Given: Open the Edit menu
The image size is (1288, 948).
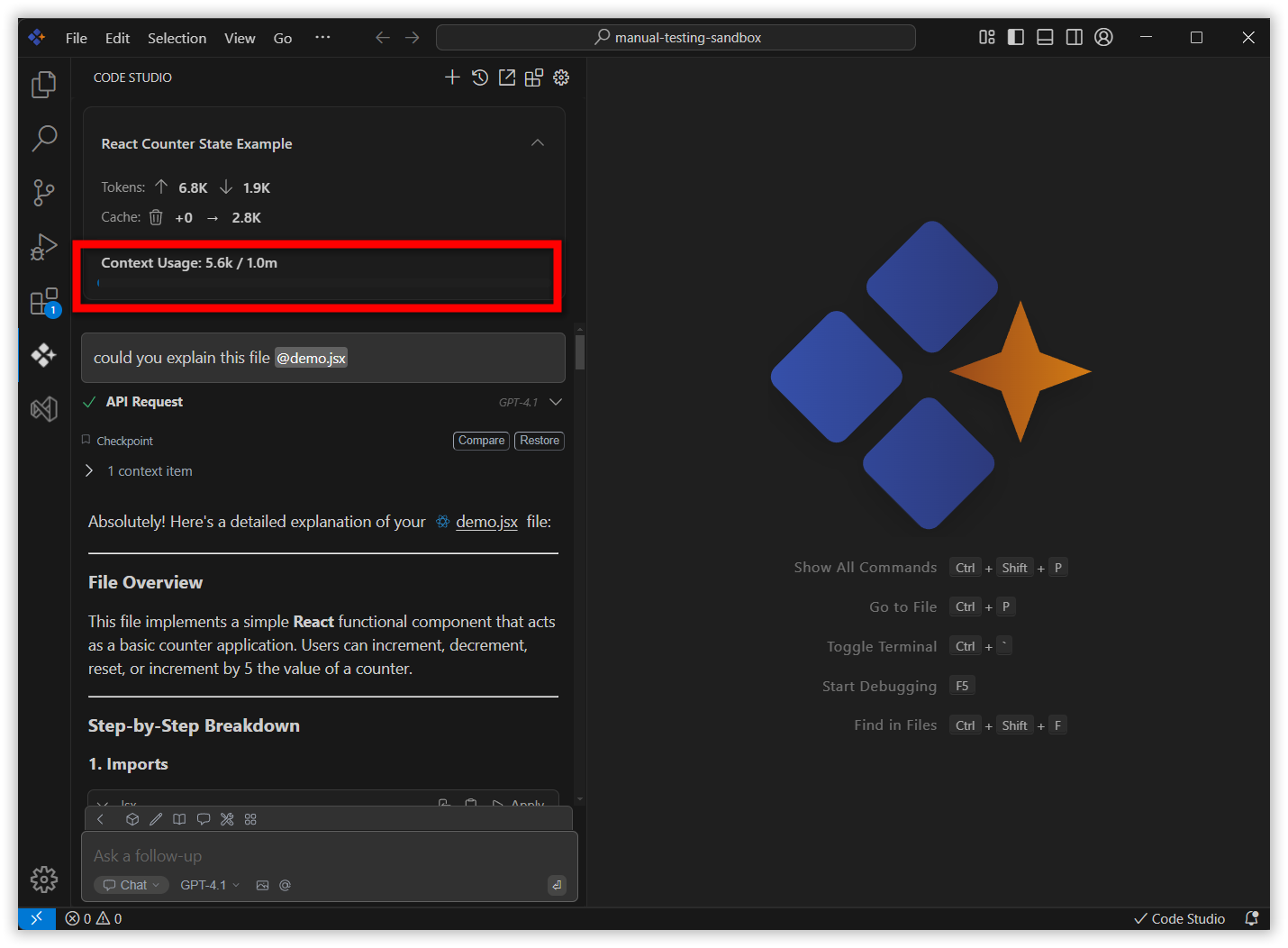Looking at the screenshot, I should tap(117, 38).
